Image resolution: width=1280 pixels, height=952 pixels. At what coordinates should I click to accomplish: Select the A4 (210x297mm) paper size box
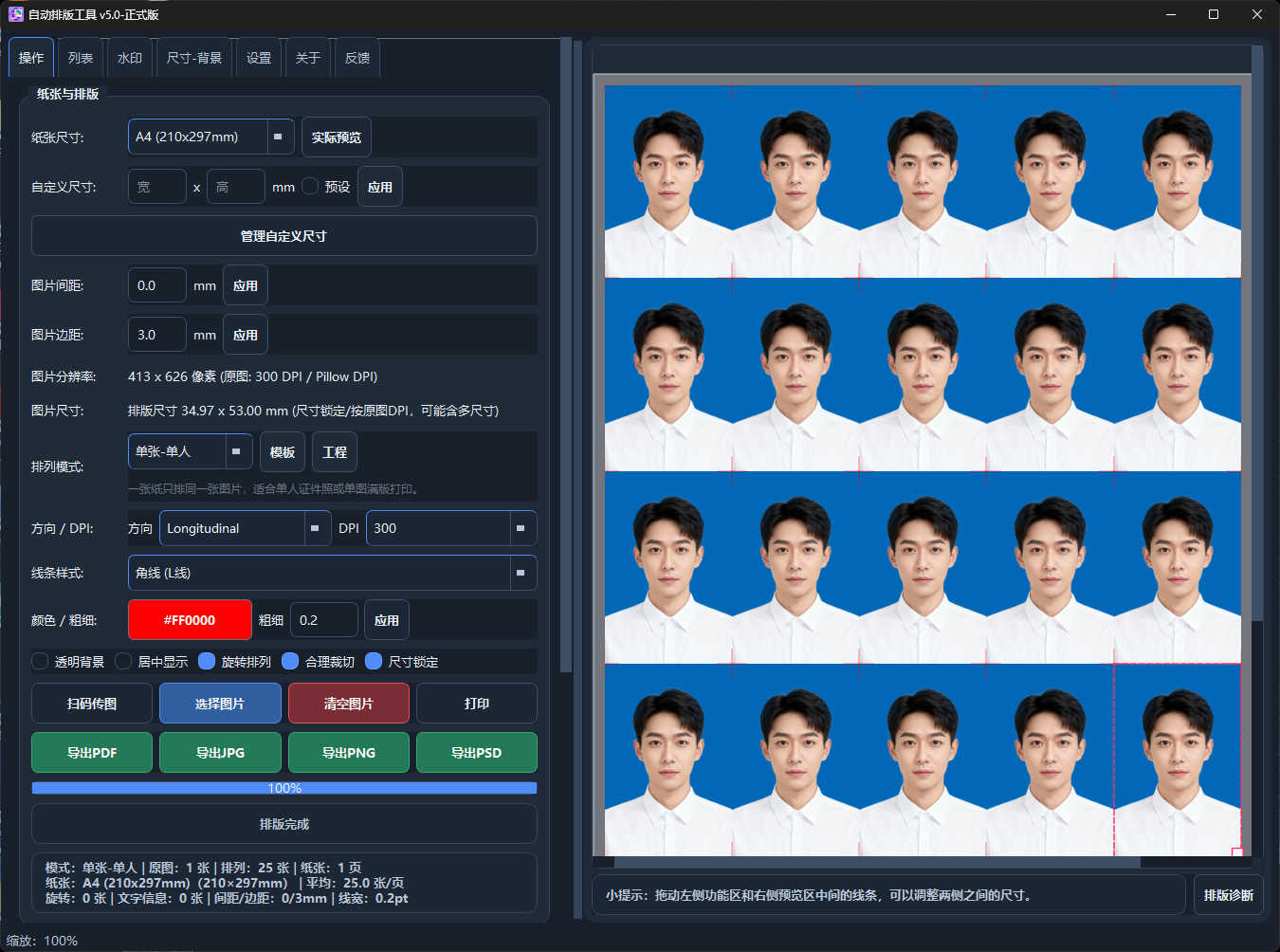[211, 137]
